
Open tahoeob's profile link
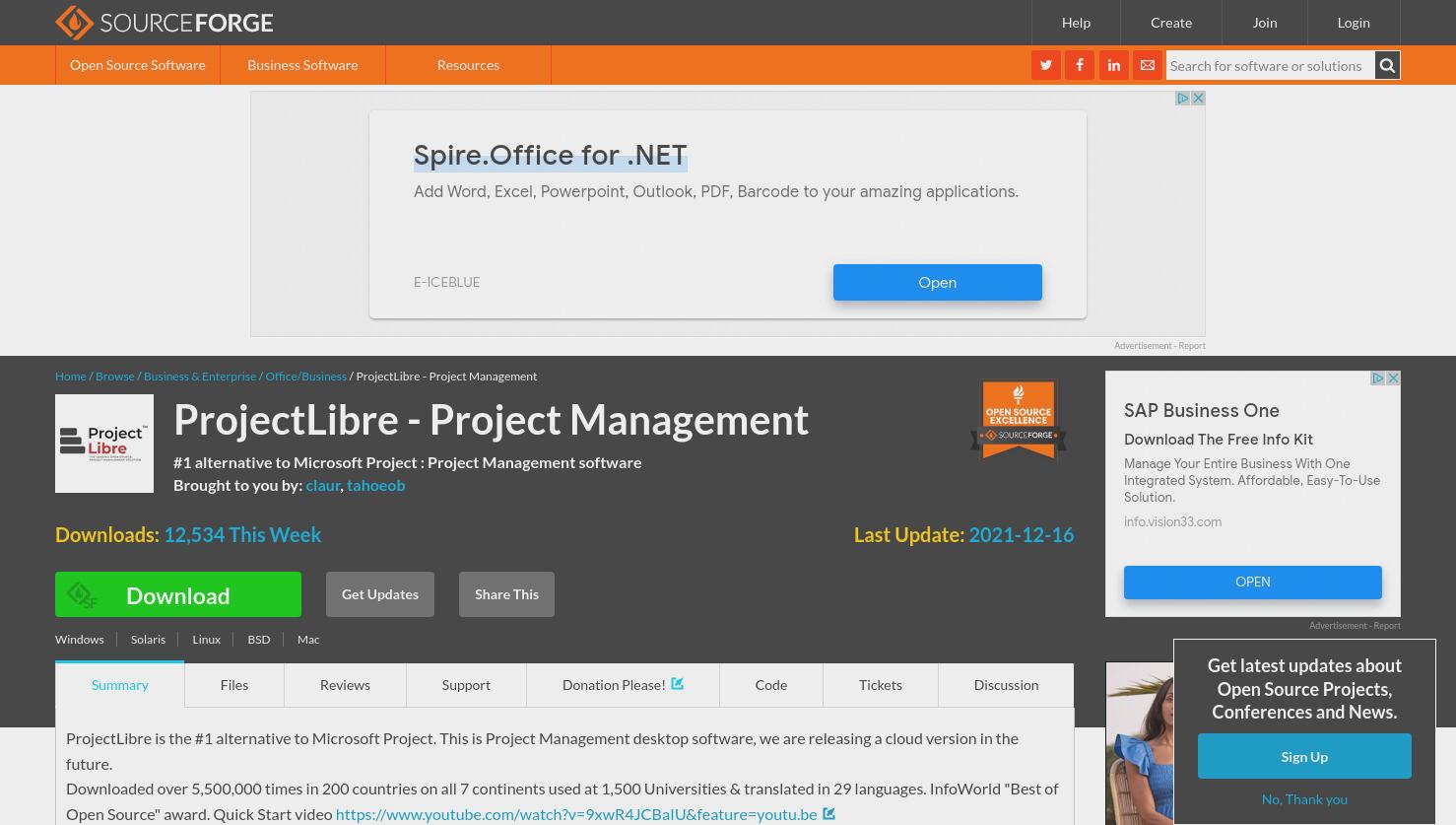[x=375, y=485]
